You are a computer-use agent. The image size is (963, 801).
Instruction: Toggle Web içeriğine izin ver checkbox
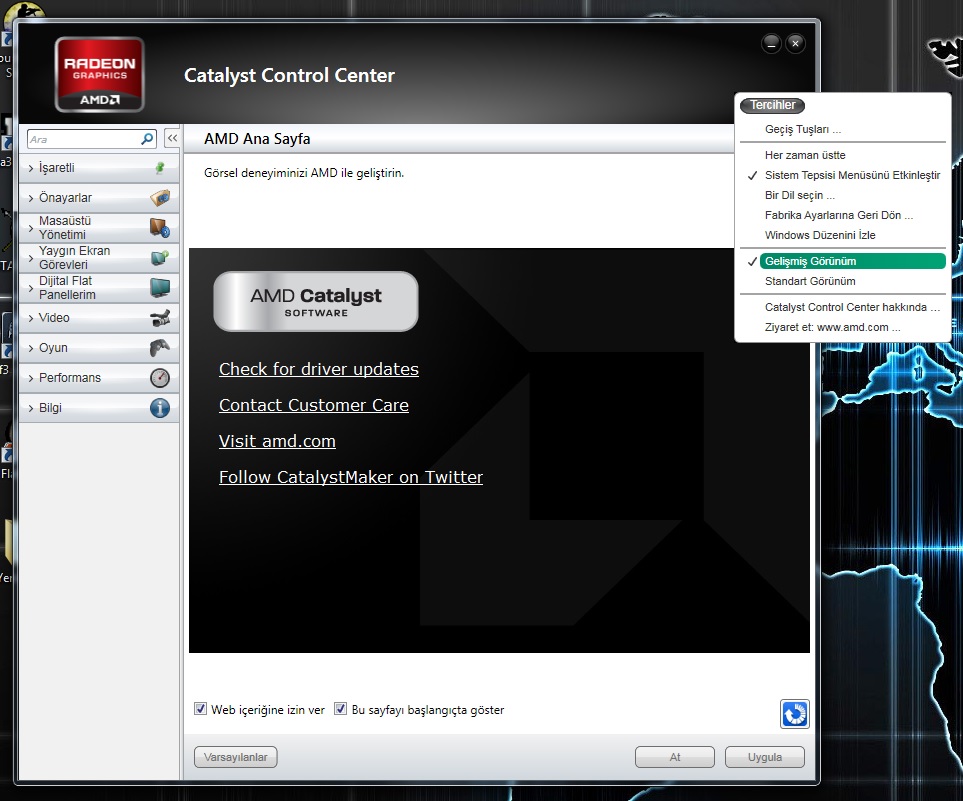point(200,709)
